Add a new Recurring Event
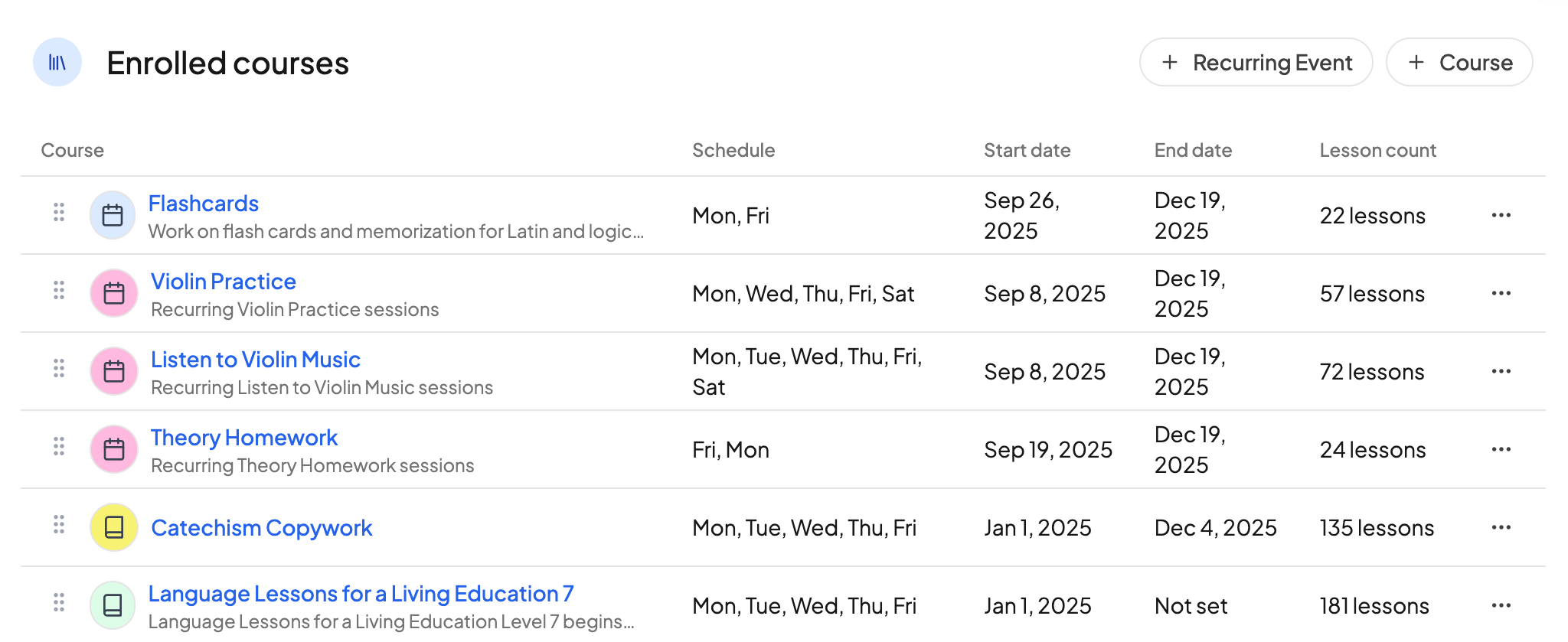1568x642 pixels. point(1256,62)
